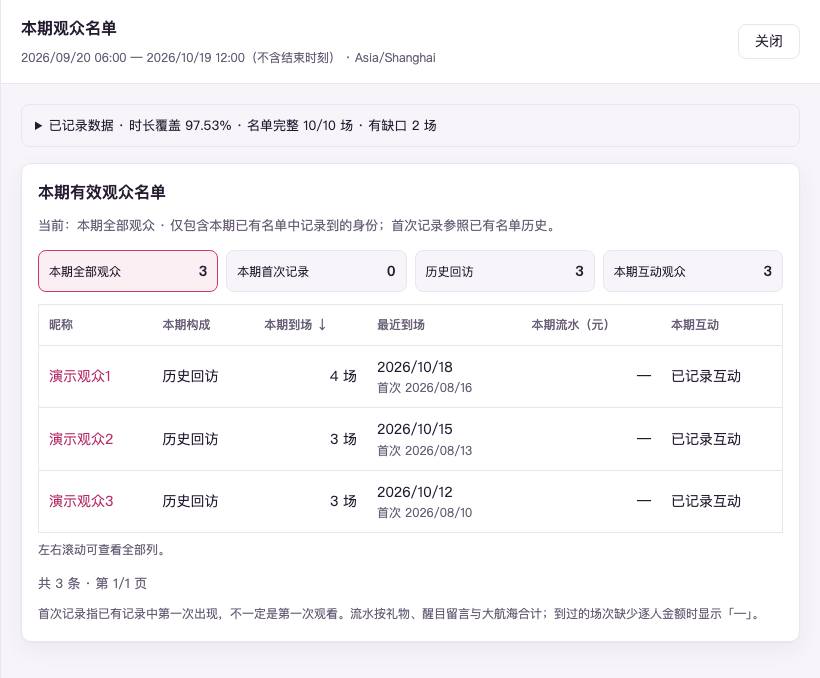Click the 首次 2026/08/16 first record date
Image resolution: width=820 pixels, height=678 pixels.
[425, 388]
